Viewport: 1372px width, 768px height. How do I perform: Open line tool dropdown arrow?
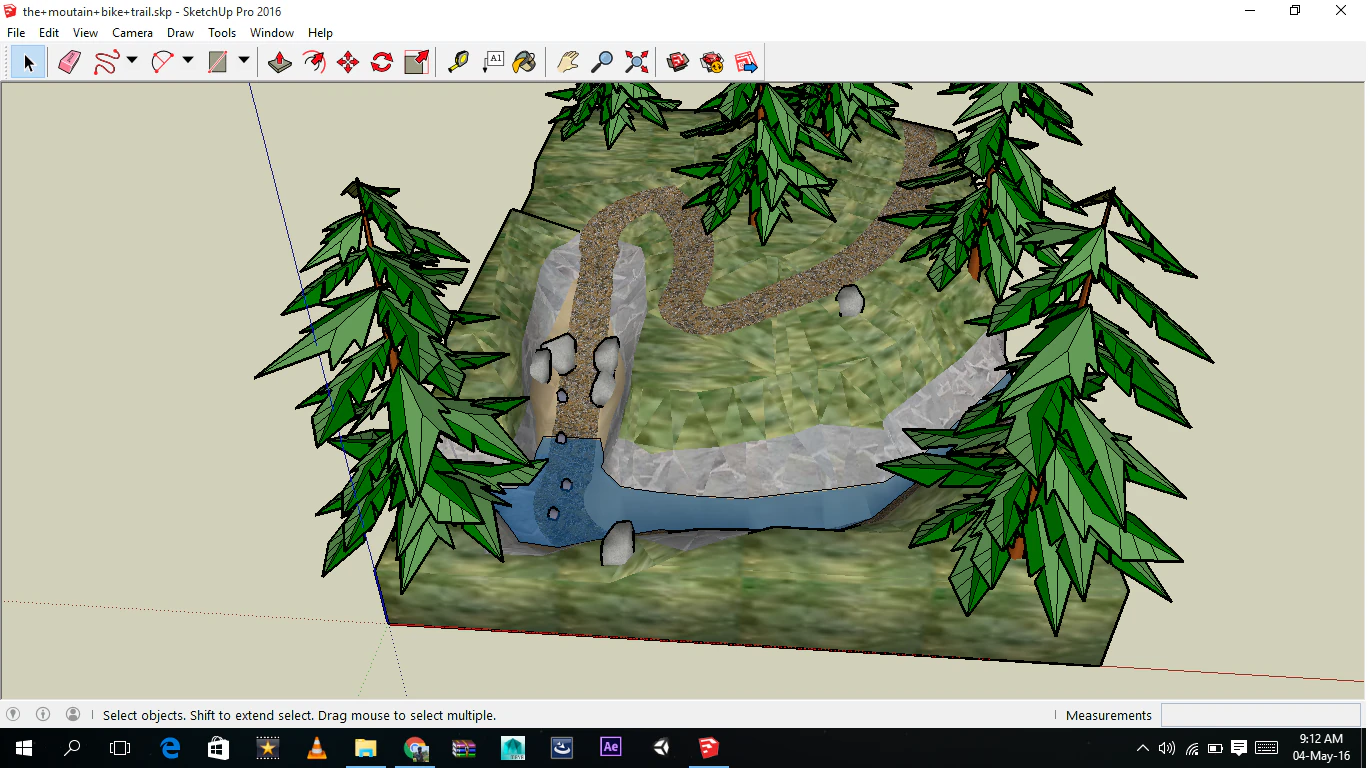click(x=132, y=62)
